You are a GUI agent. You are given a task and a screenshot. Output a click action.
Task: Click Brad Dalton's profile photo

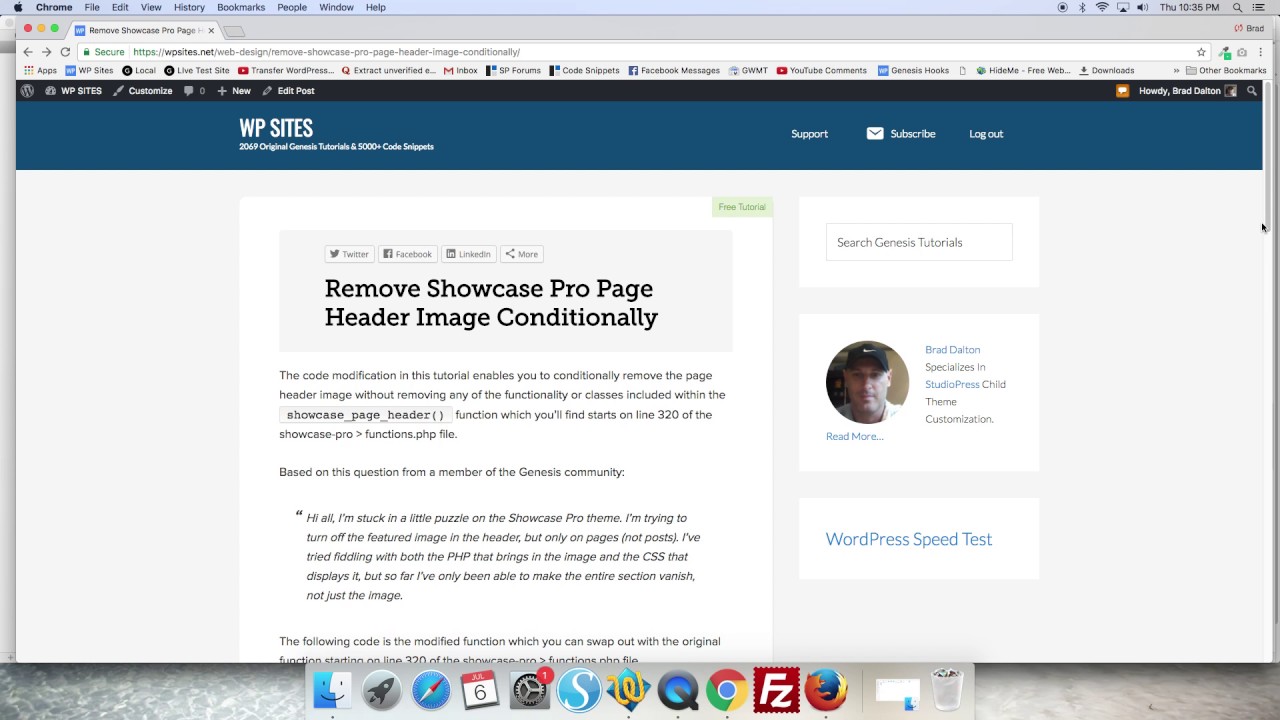click(x=867, y=383)
